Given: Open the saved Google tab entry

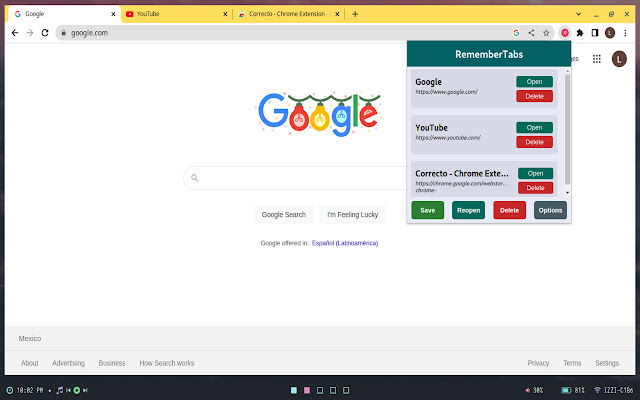Looking at the screenshot, I should coord(534,82).
